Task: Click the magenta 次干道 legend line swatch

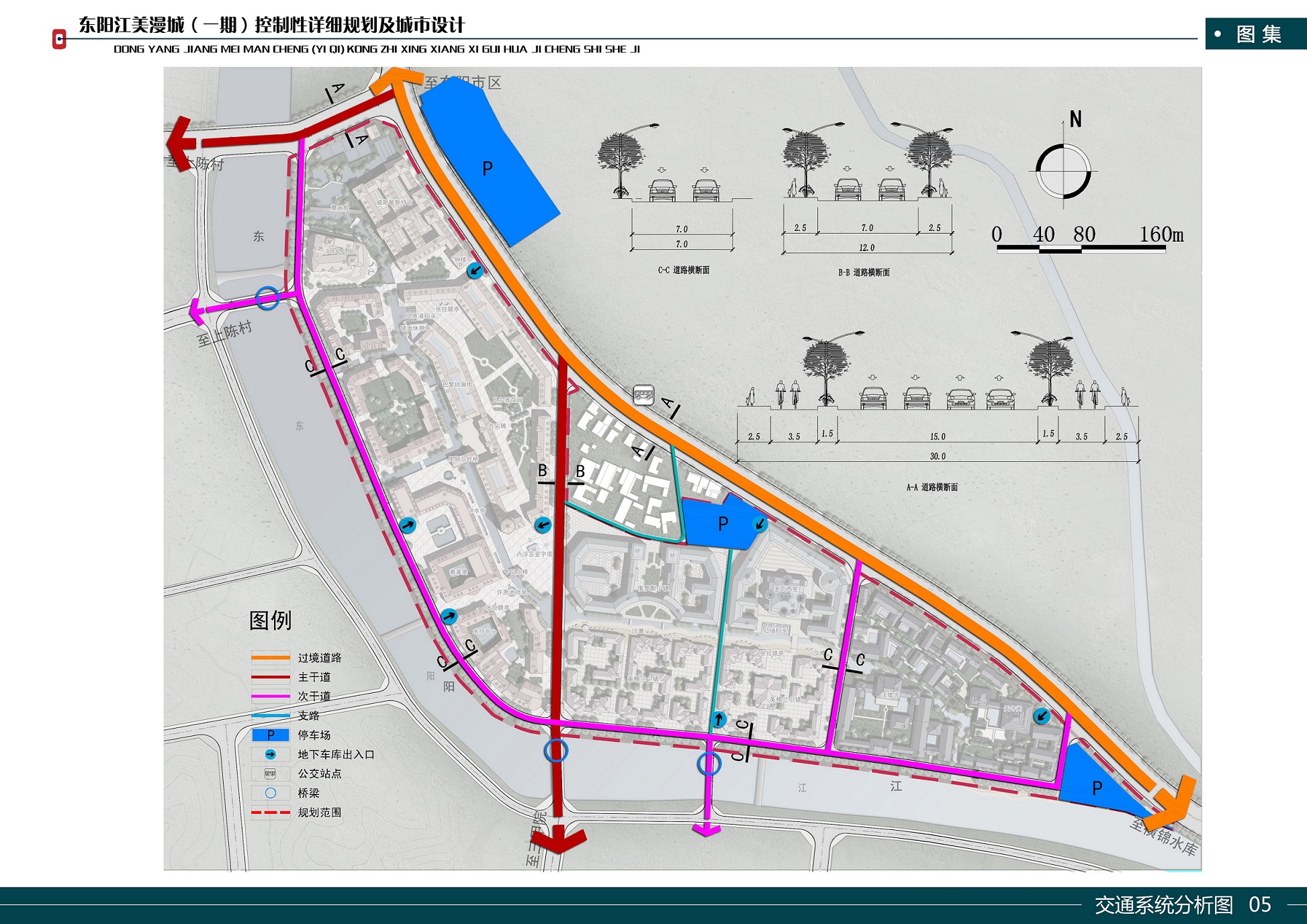Action: 271,696
